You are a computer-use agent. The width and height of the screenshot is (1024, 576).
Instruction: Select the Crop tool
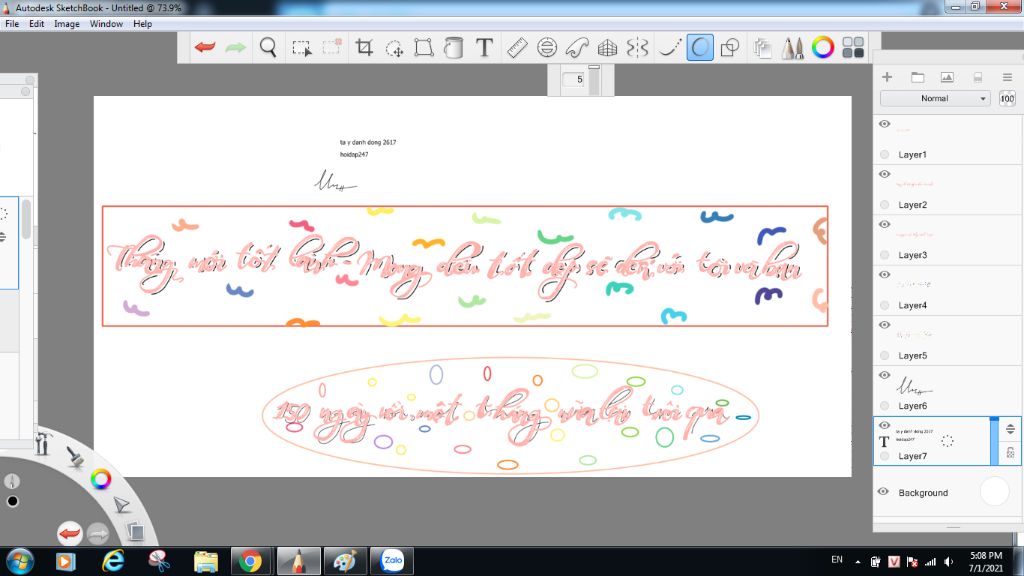tap(364, 48)
